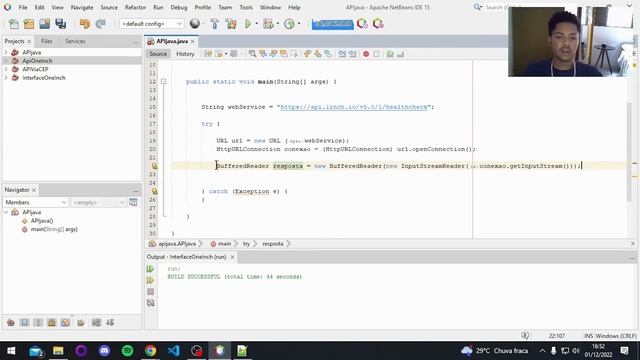
Task: Click the Debug Project icon
Action: (x=268, y=24)
